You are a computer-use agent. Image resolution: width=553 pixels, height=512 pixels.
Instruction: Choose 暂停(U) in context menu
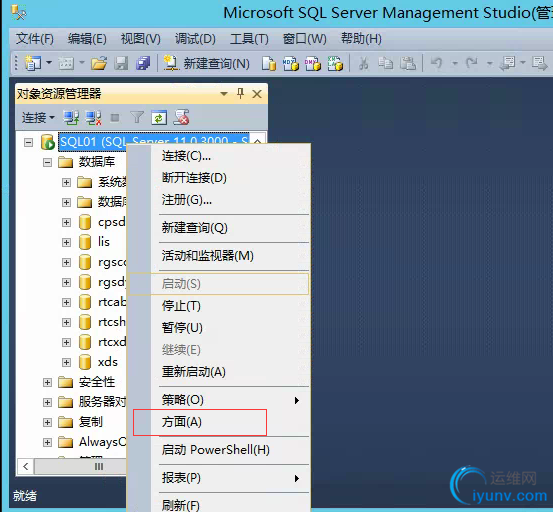pos(219,328)
